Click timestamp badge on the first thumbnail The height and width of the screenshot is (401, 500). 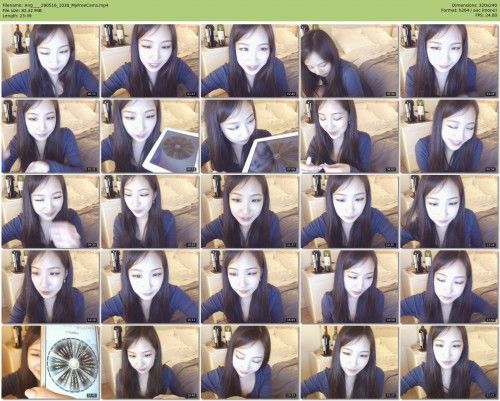(92, 94)
